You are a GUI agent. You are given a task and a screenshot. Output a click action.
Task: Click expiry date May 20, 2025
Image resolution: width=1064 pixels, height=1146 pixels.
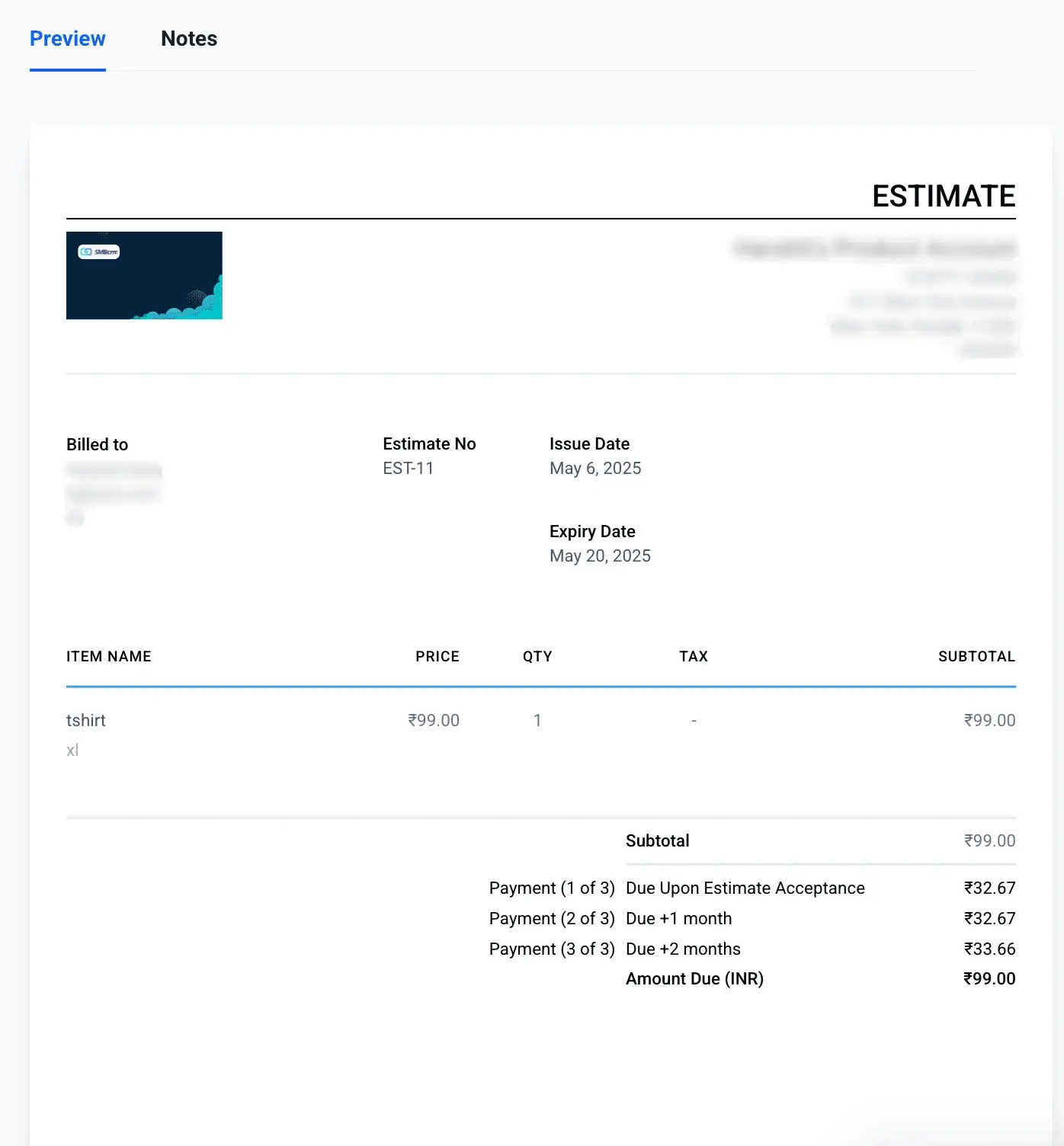(600, 555)
